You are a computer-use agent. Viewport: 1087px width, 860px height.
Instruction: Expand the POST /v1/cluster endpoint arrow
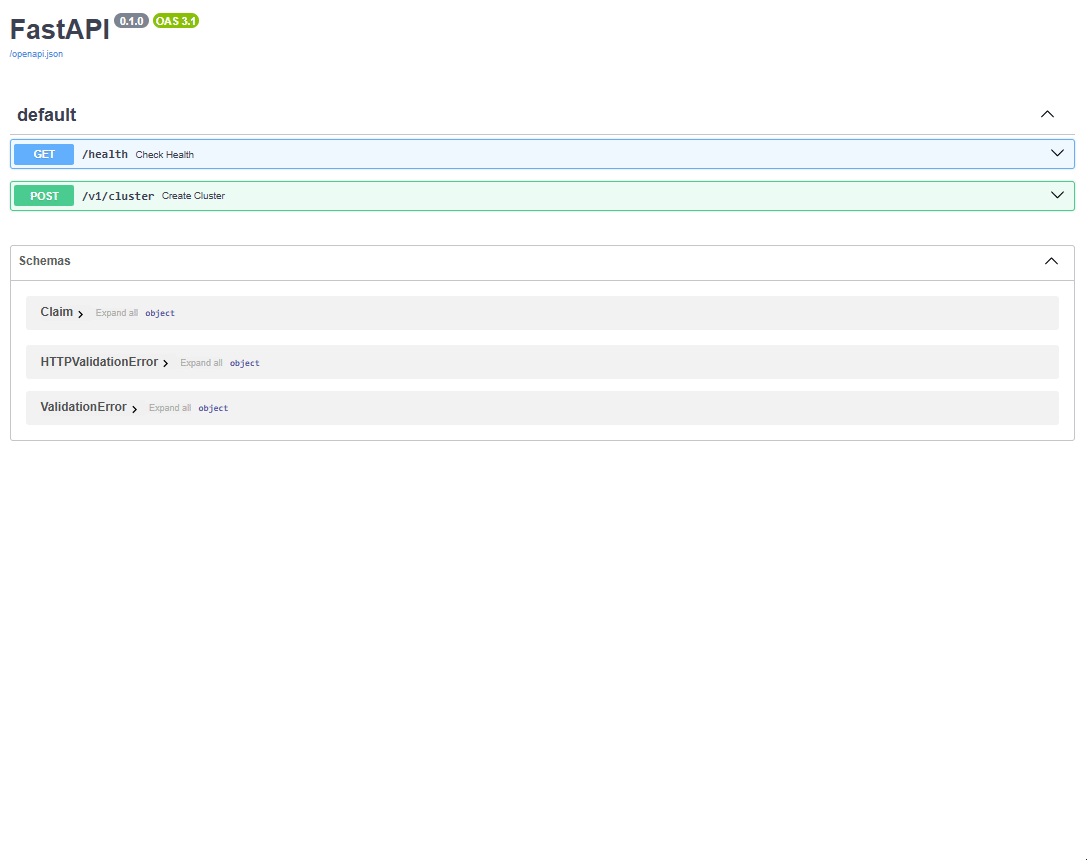[x=1056, y=195]
